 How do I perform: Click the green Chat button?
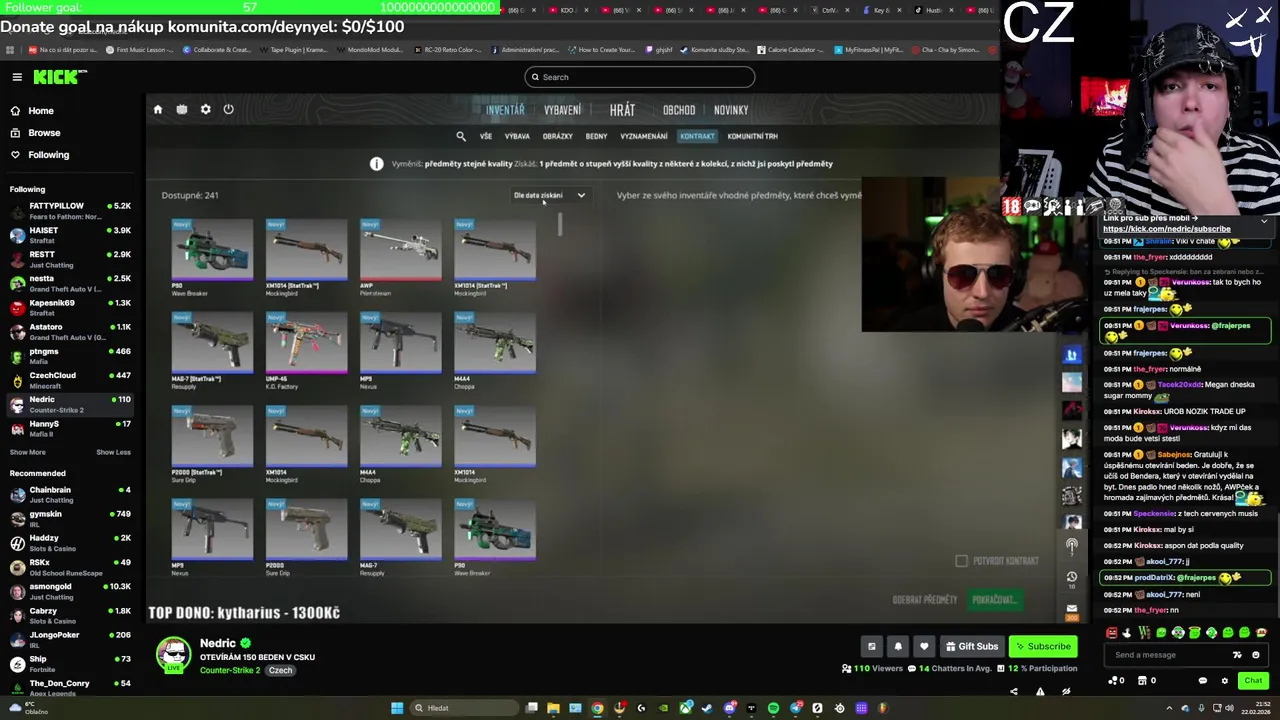click(x=1253, y=681)
